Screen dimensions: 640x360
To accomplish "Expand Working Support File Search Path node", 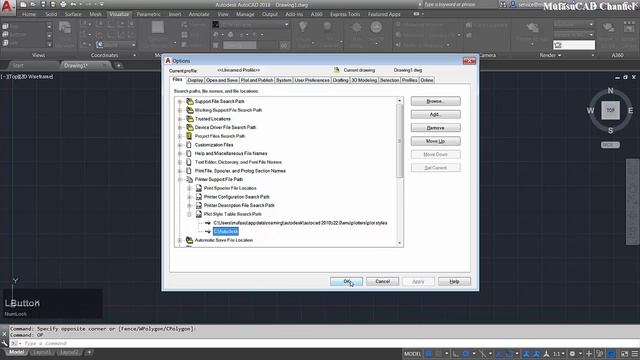I will [x=180, y=110].
